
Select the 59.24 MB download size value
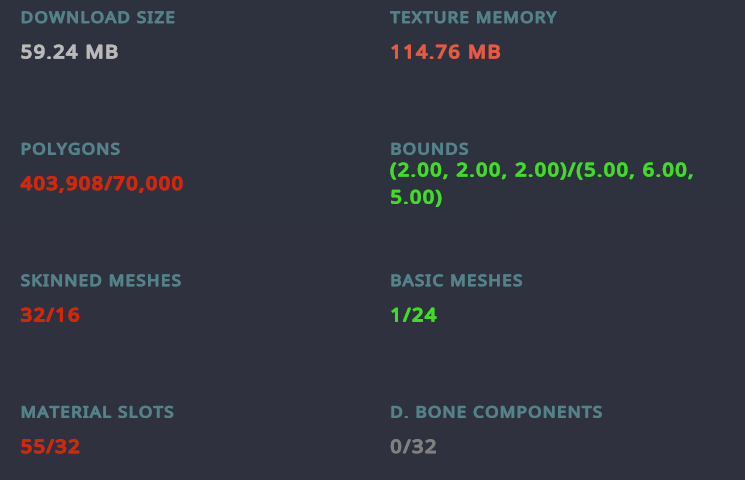pyautogui.click(x=69, y=52)
